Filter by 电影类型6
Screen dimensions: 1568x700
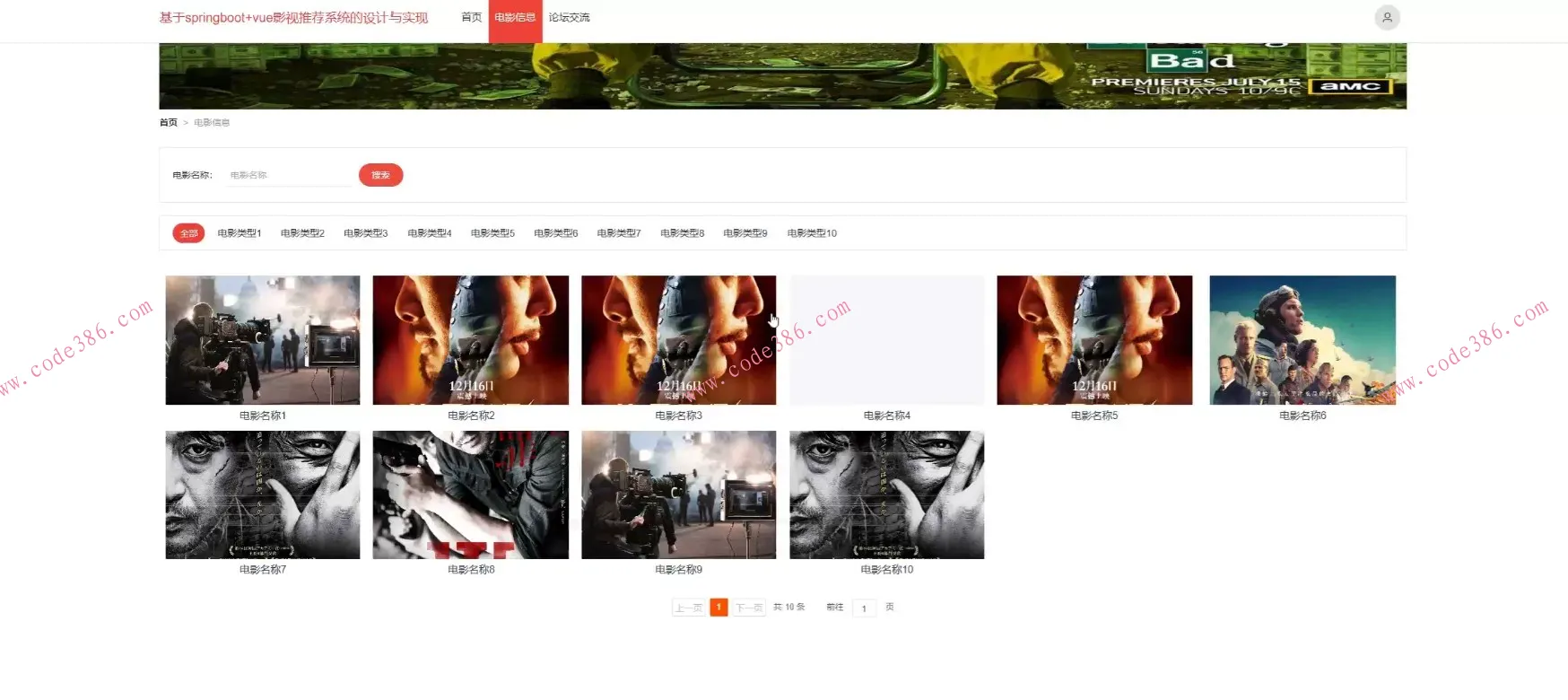[556, 233]
